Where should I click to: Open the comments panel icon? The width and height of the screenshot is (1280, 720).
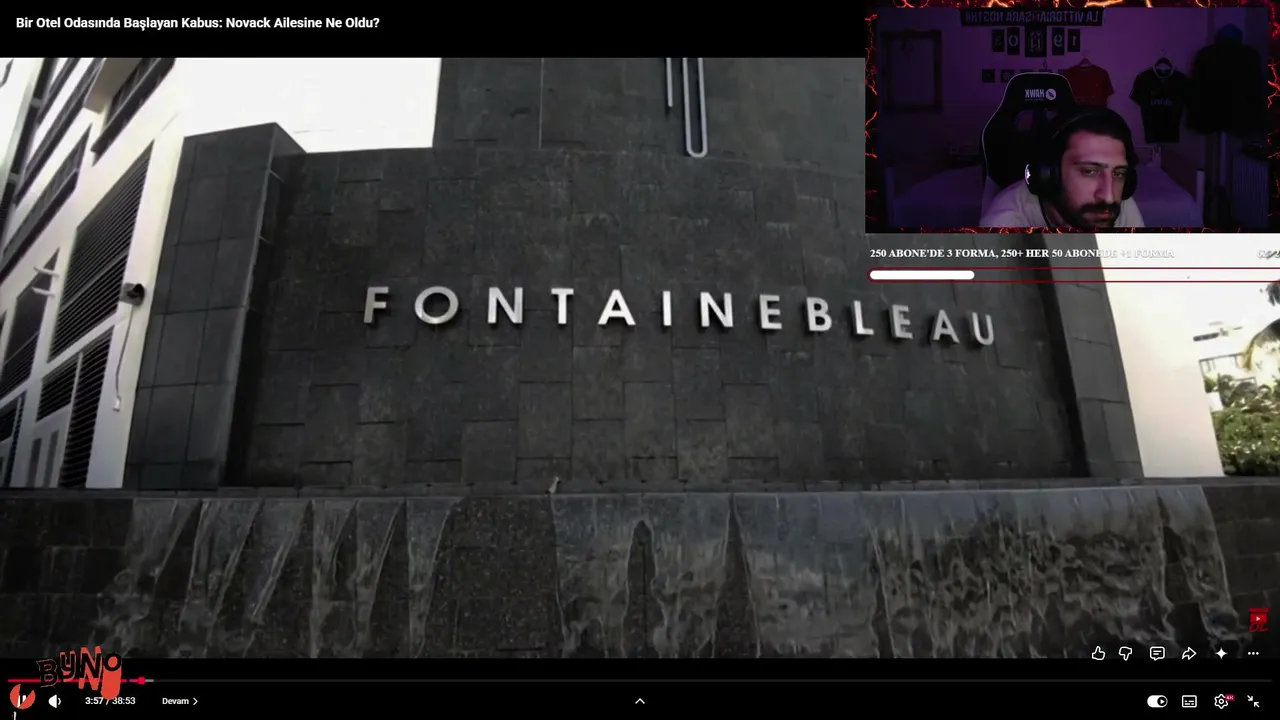click(1157, 653)
